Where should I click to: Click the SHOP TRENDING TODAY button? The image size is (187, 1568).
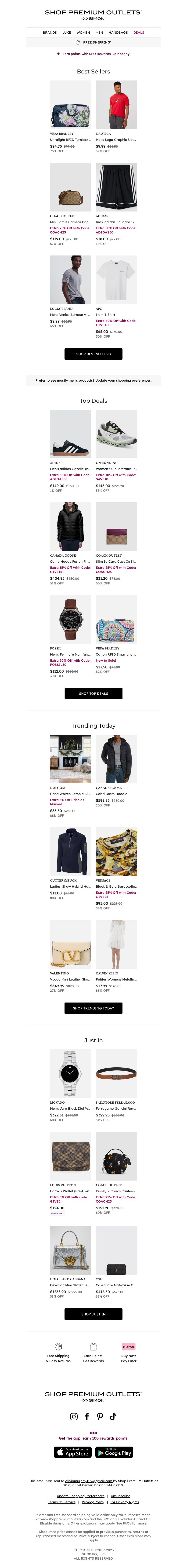(x=93, y=1008)
